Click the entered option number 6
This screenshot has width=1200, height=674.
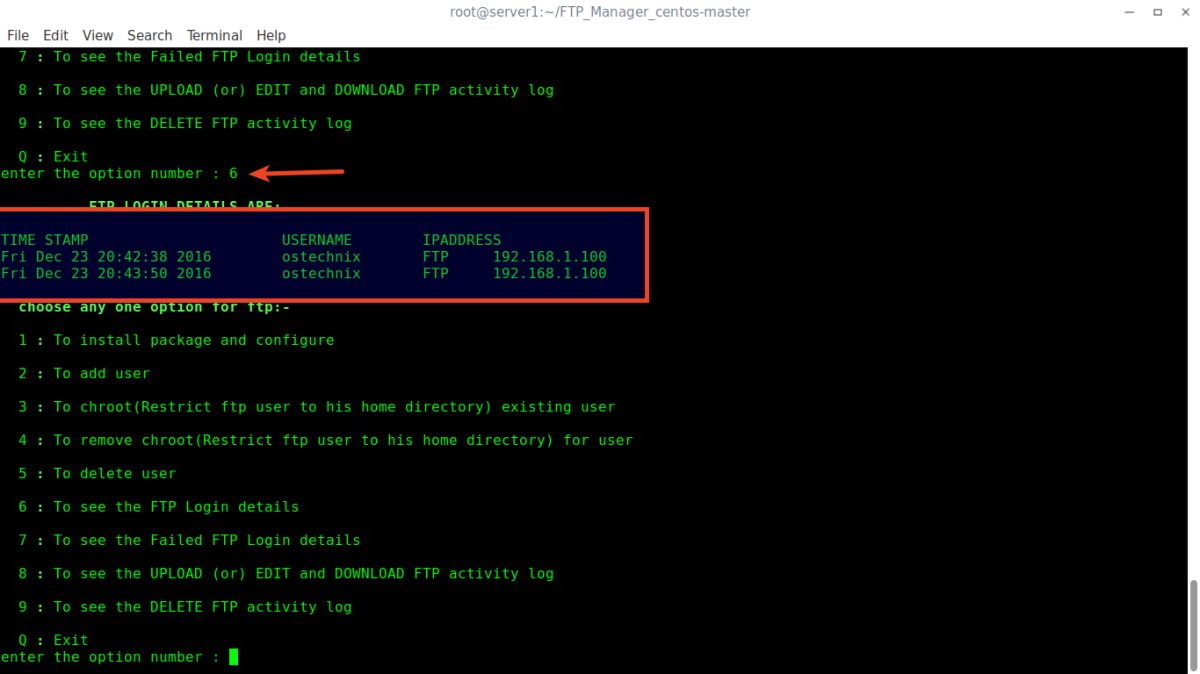point(233,173)
